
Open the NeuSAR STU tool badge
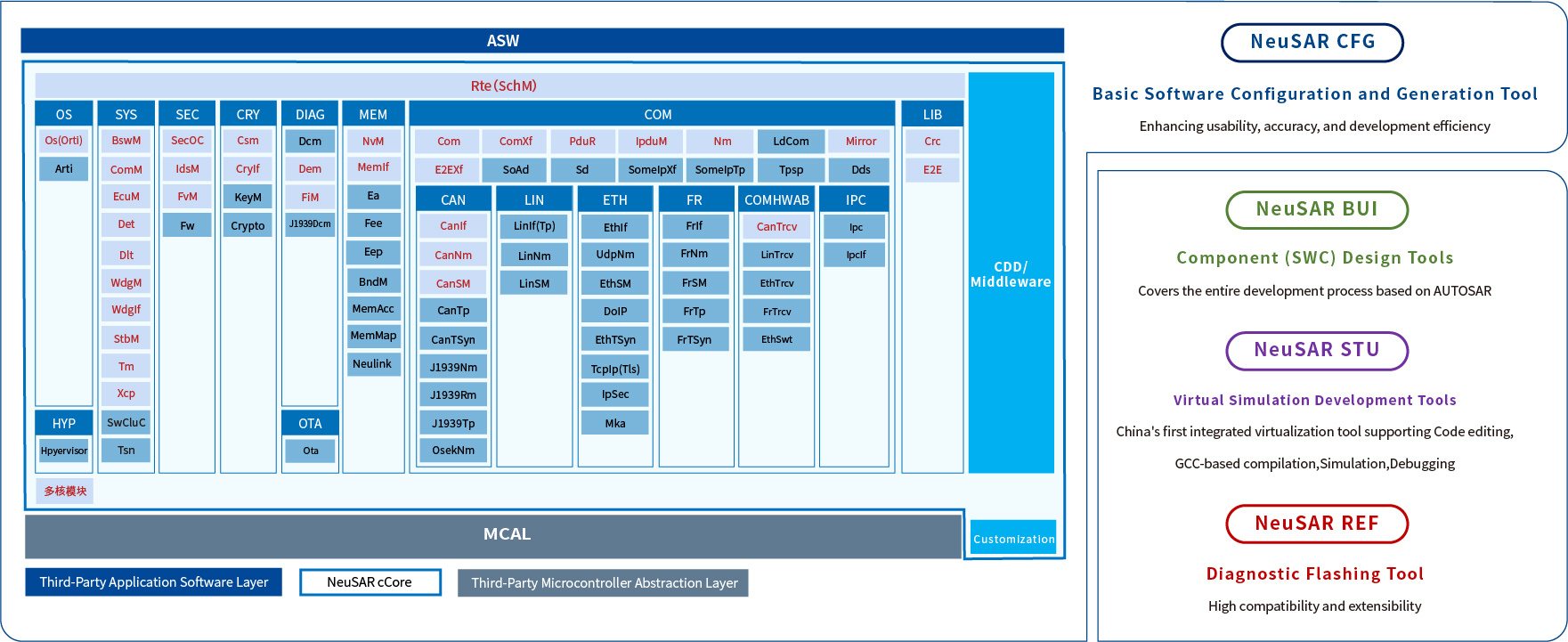(1316, 350)
